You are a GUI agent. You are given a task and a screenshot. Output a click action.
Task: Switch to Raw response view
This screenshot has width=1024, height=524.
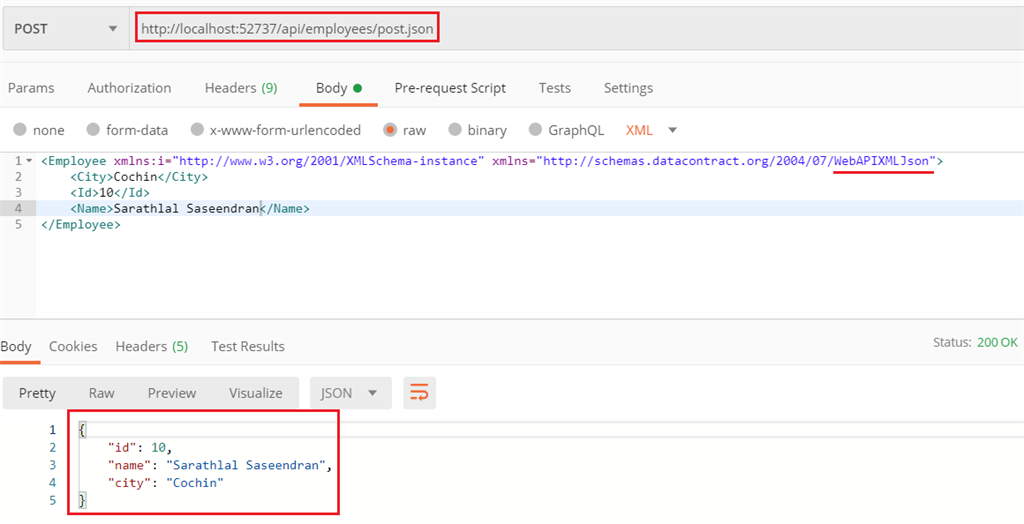coord(101,393)
